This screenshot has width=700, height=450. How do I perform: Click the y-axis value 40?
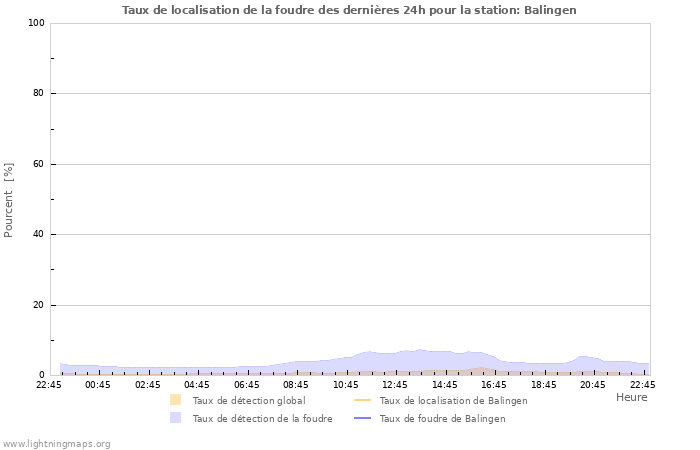(38, 234)
